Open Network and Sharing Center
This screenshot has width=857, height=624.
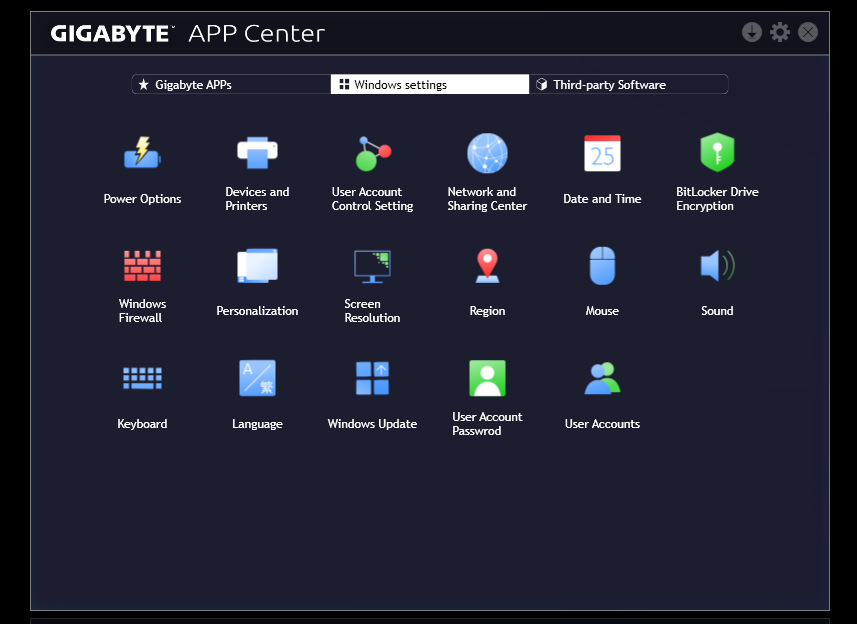pos(487,155)
